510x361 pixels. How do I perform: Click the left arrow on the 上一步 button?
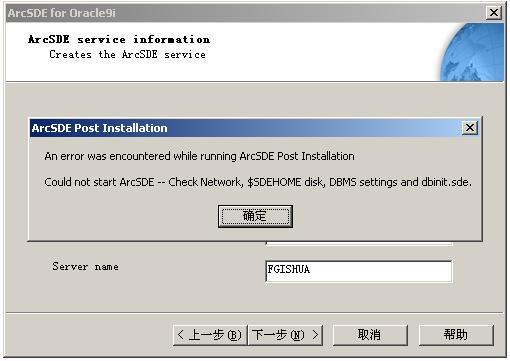coord(181,335)
